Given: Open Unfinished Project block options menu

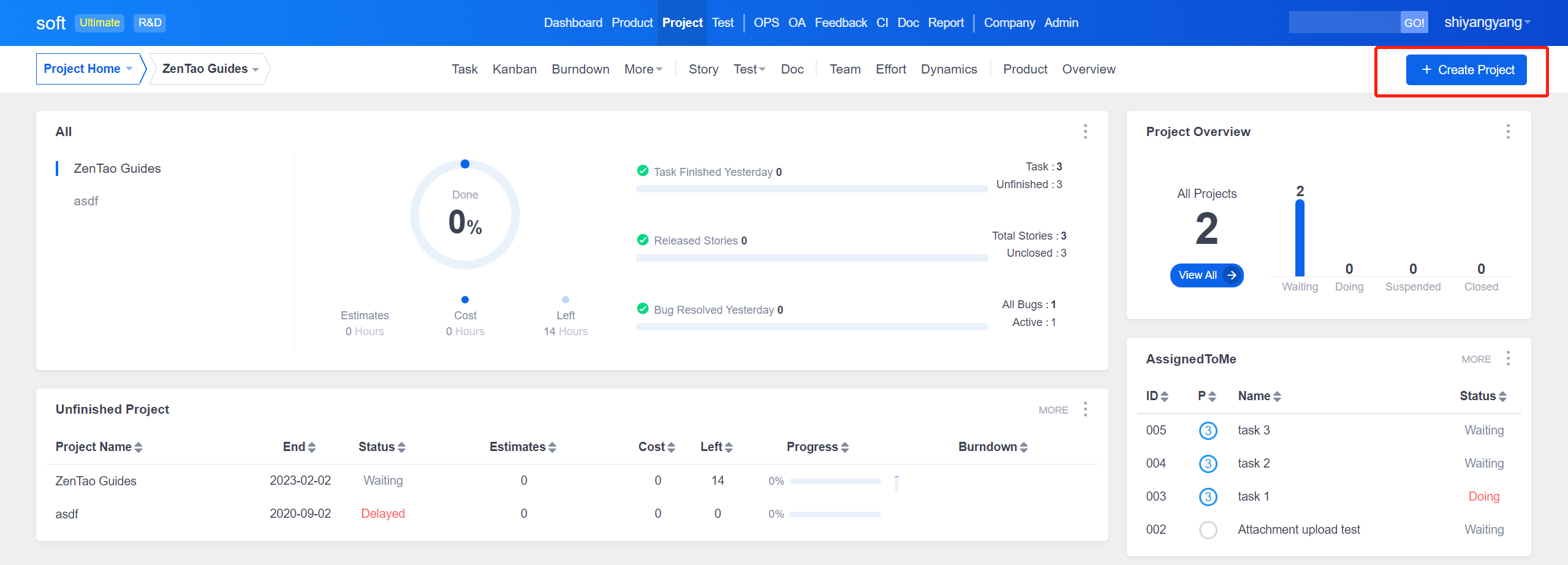Looking at the screenshot, I should 1085,409.
